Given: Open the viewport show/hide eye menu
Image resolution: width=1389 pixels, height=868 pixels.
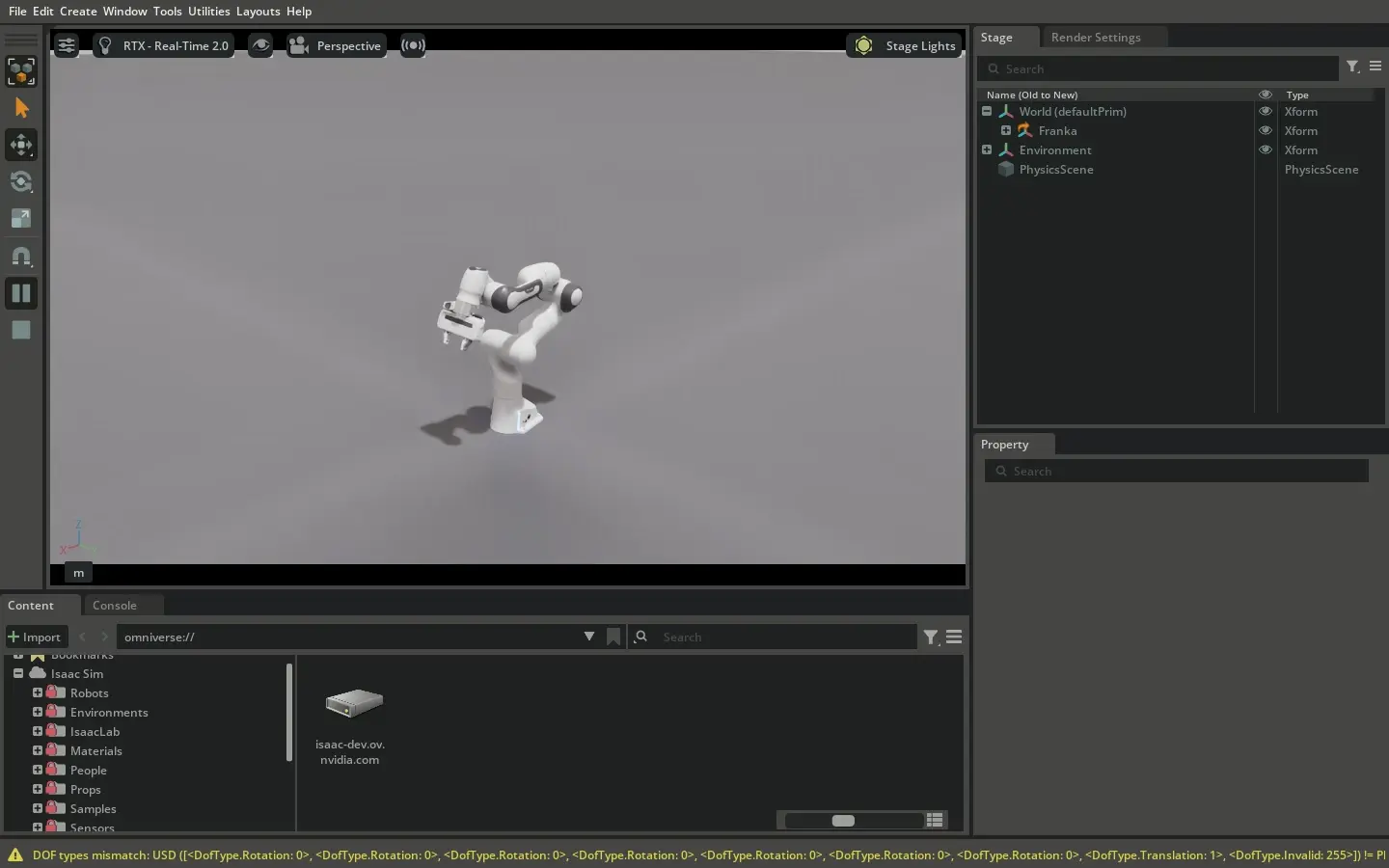Looking at the screenshot, I should pos(260,45).
